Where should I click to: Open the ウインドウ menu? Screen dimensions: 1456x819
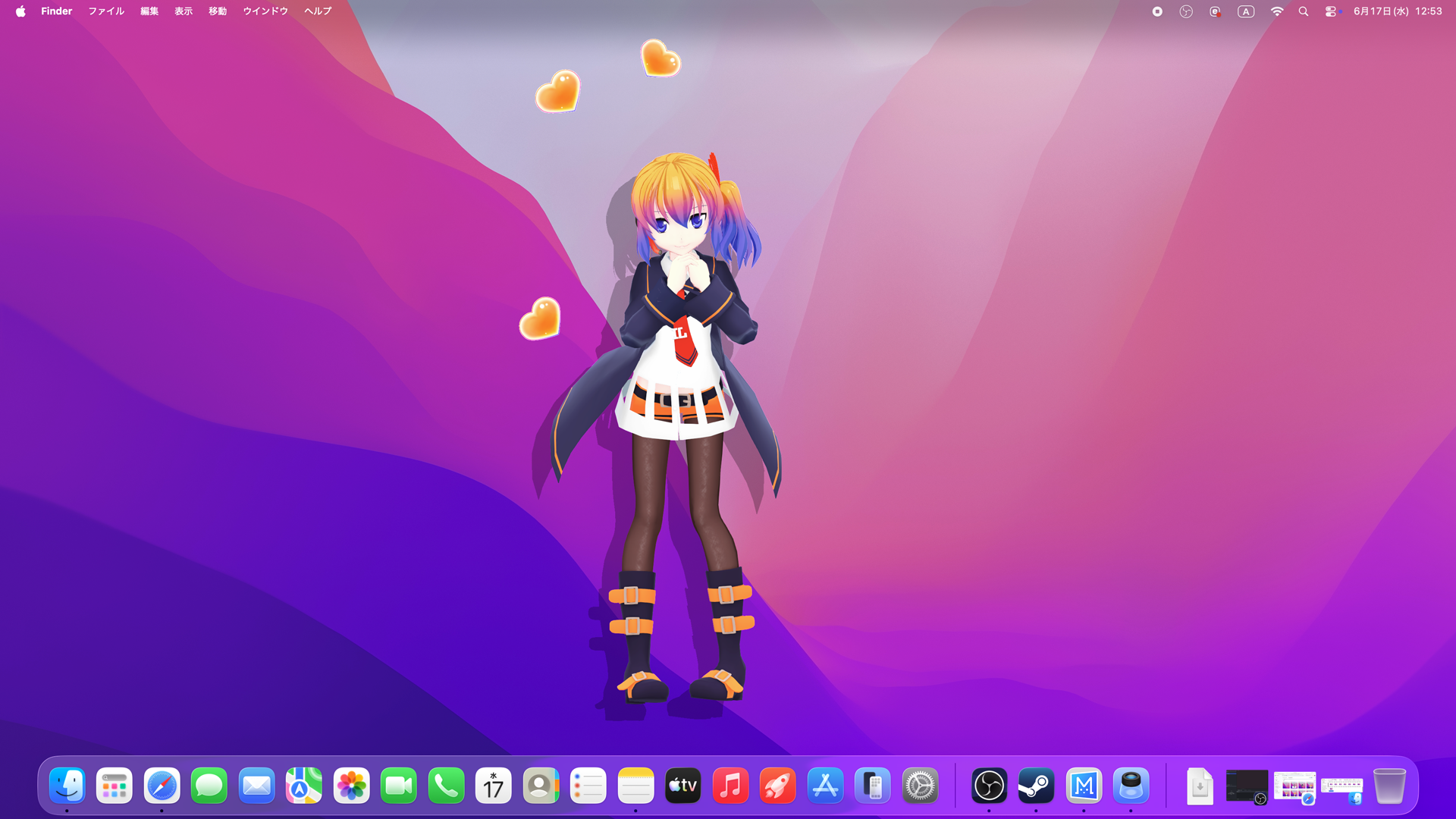point(265,11)
